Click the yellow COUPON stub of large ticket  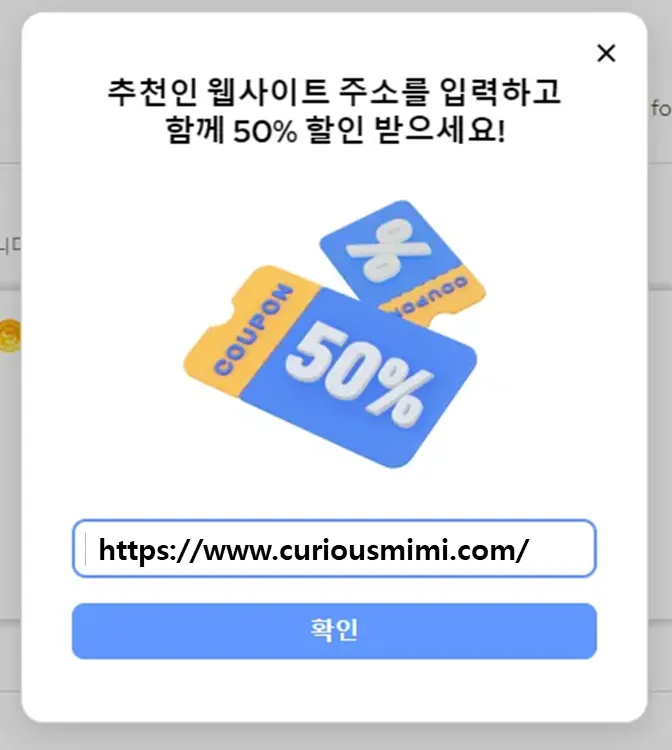(251, 330)
